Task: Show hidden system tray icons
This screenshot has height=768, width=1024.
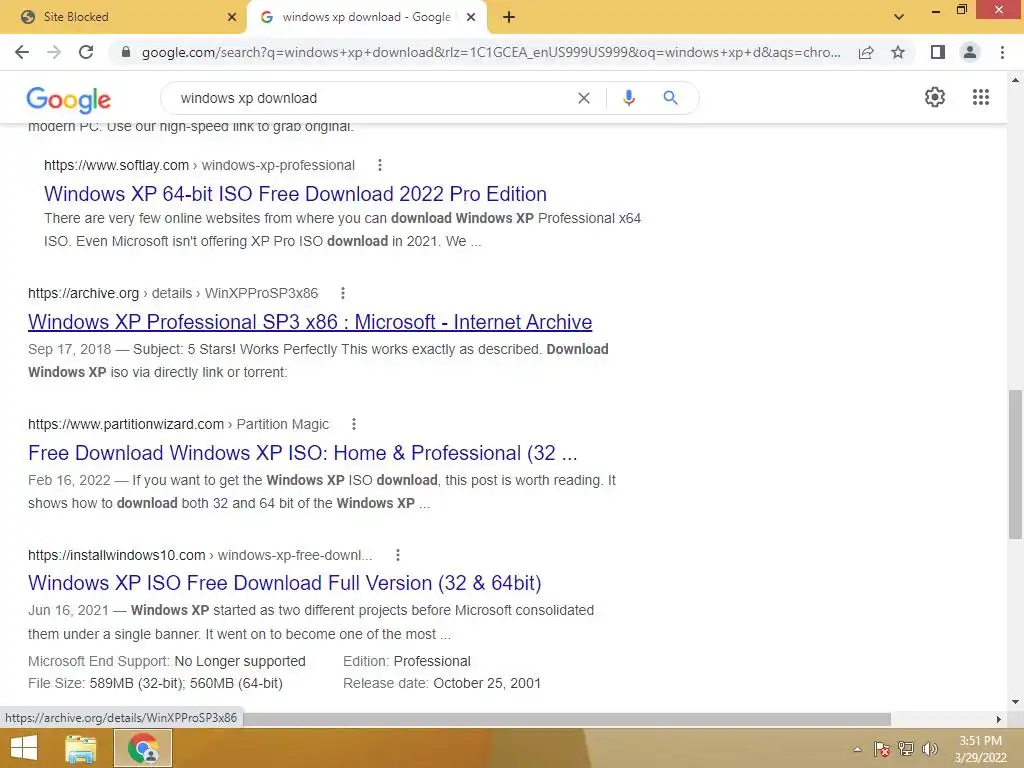Action: [857, 749]
